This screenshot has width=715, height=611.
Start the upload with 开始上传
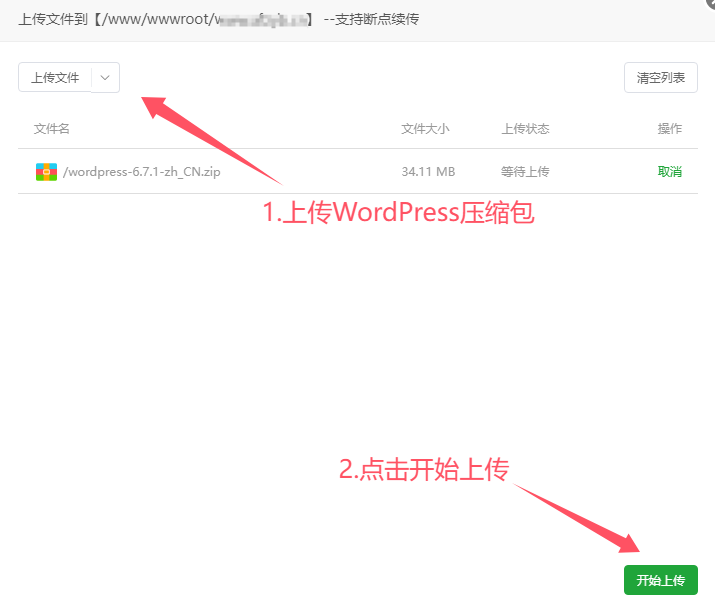tap(660, 580)
